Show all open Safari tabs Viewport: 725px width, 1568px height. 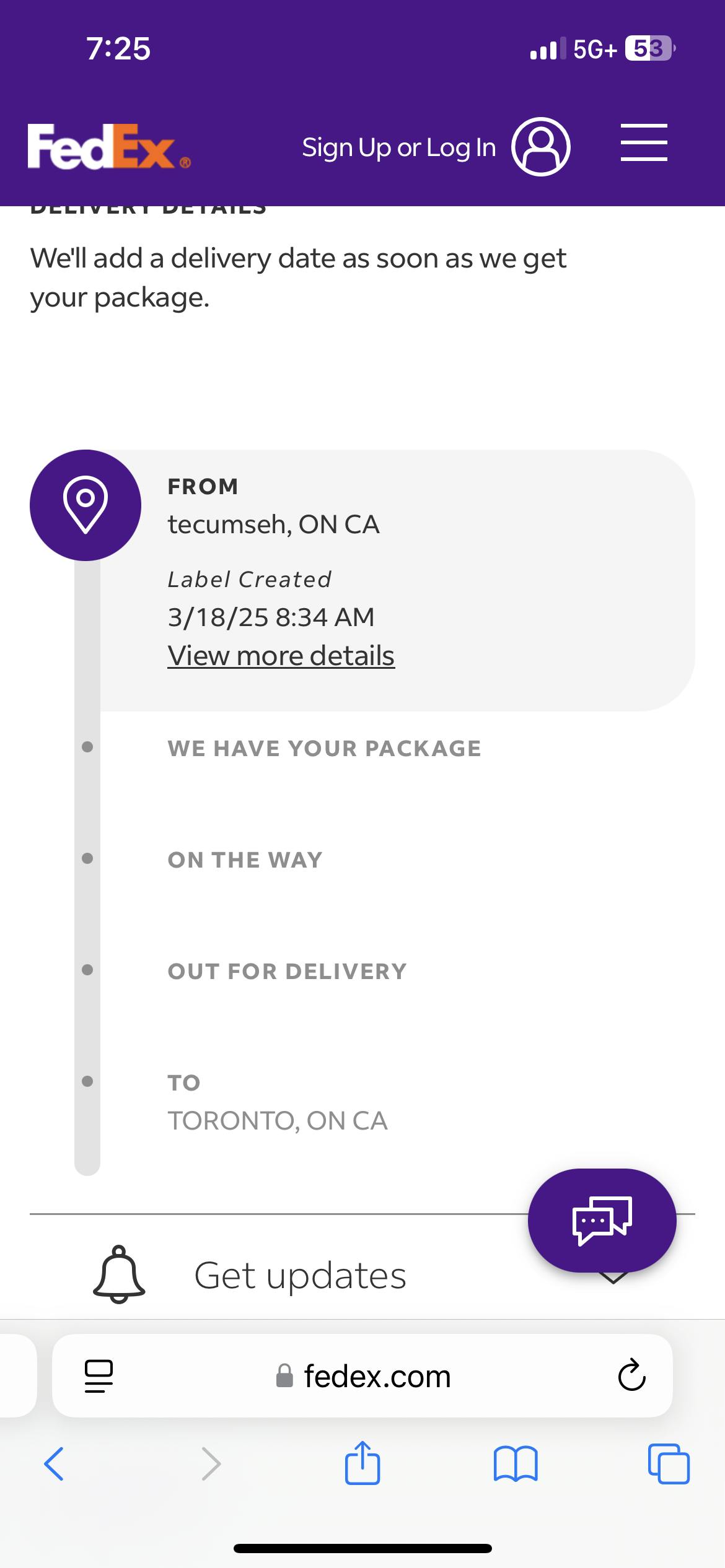pos(669,1464)
